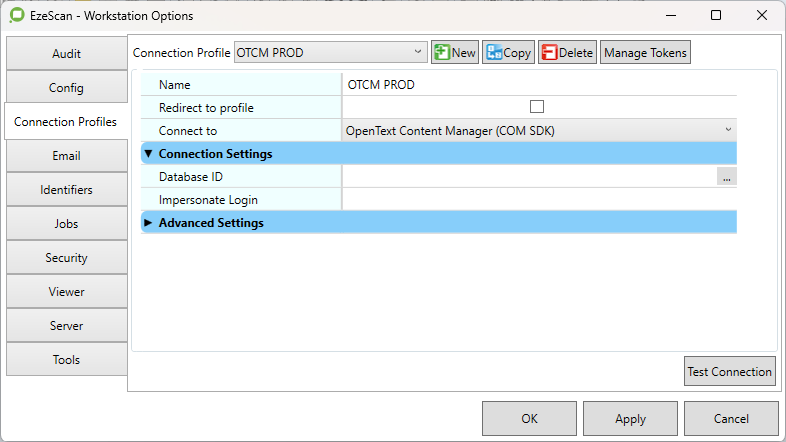
Task: Click the Copy profile icon button
Action: pos(508,53)
